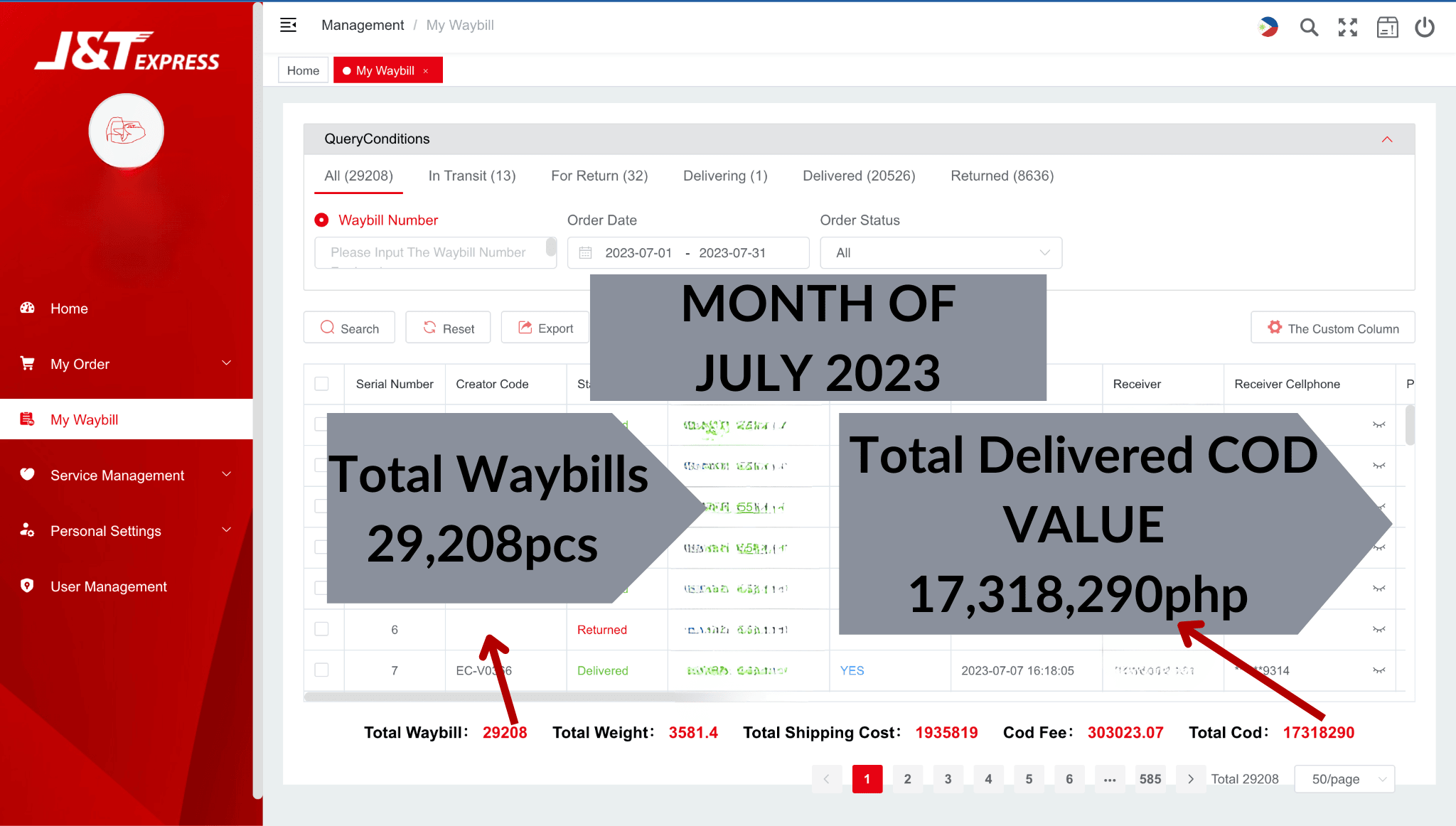
Task: Click the Serial Number column header
Action: (x=395, y=384)
